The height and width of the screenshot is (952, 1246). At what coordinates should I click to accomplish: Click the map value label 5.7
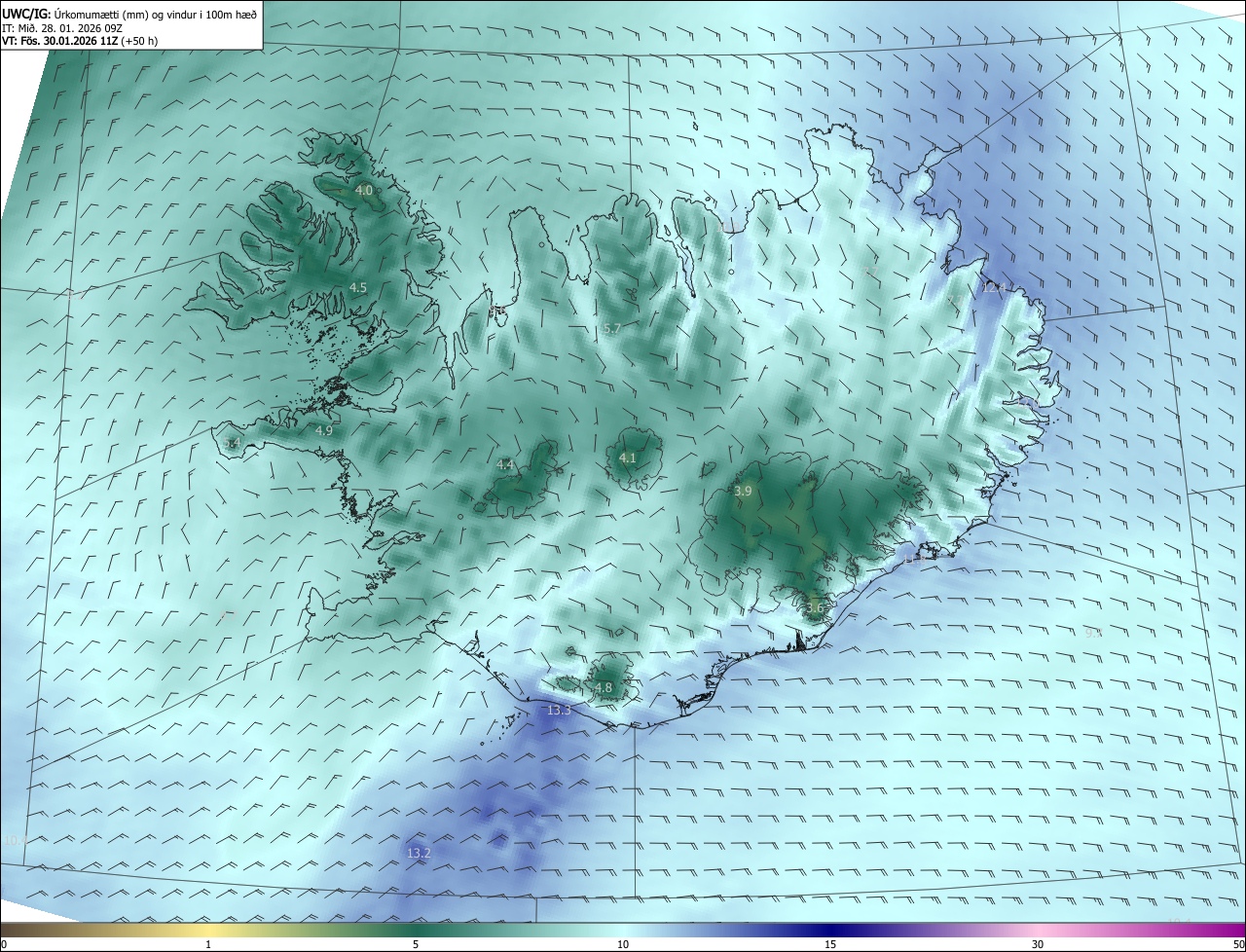(x=612, y=329)
